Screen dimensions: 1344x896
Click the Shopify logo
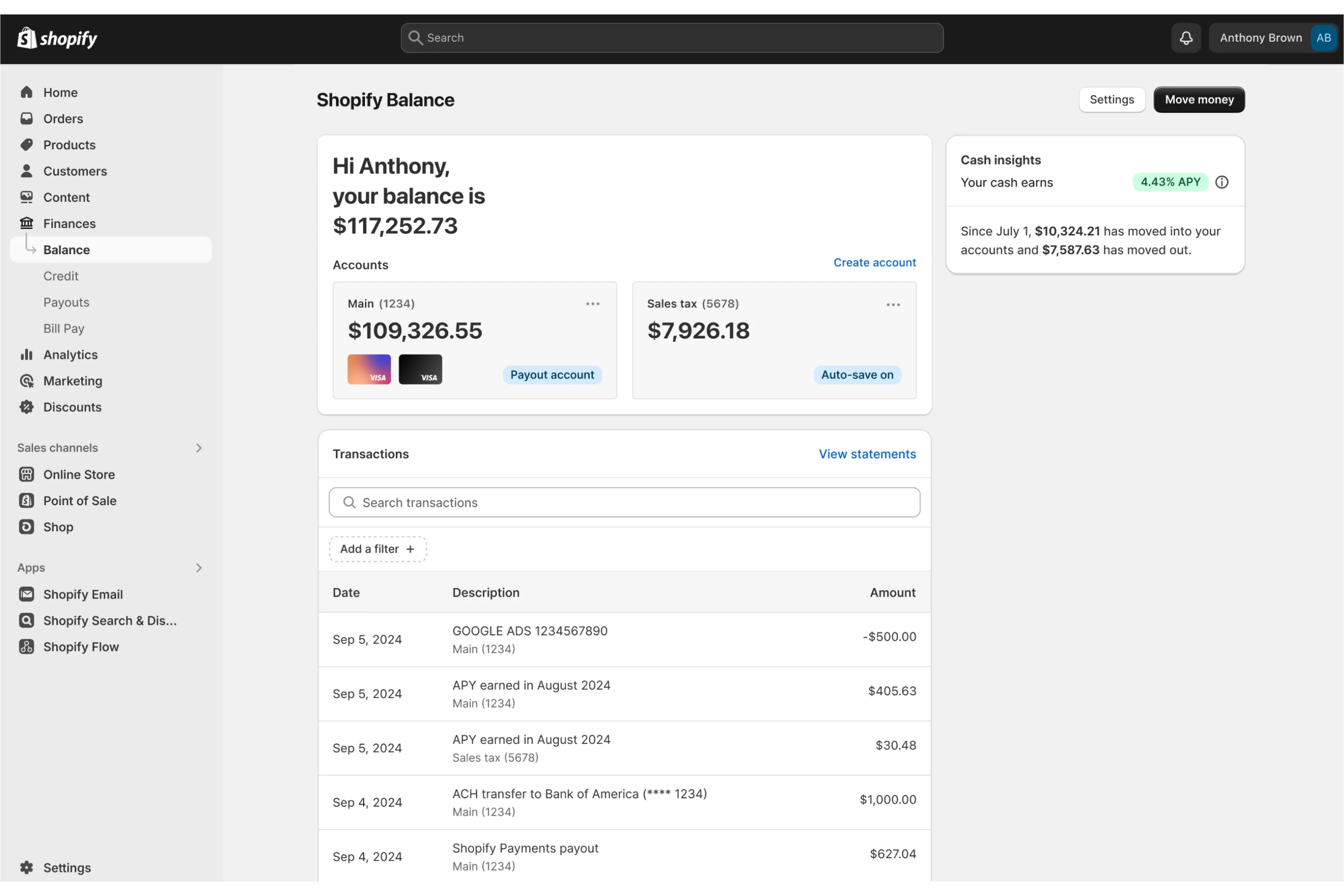[x=57, y=38]
